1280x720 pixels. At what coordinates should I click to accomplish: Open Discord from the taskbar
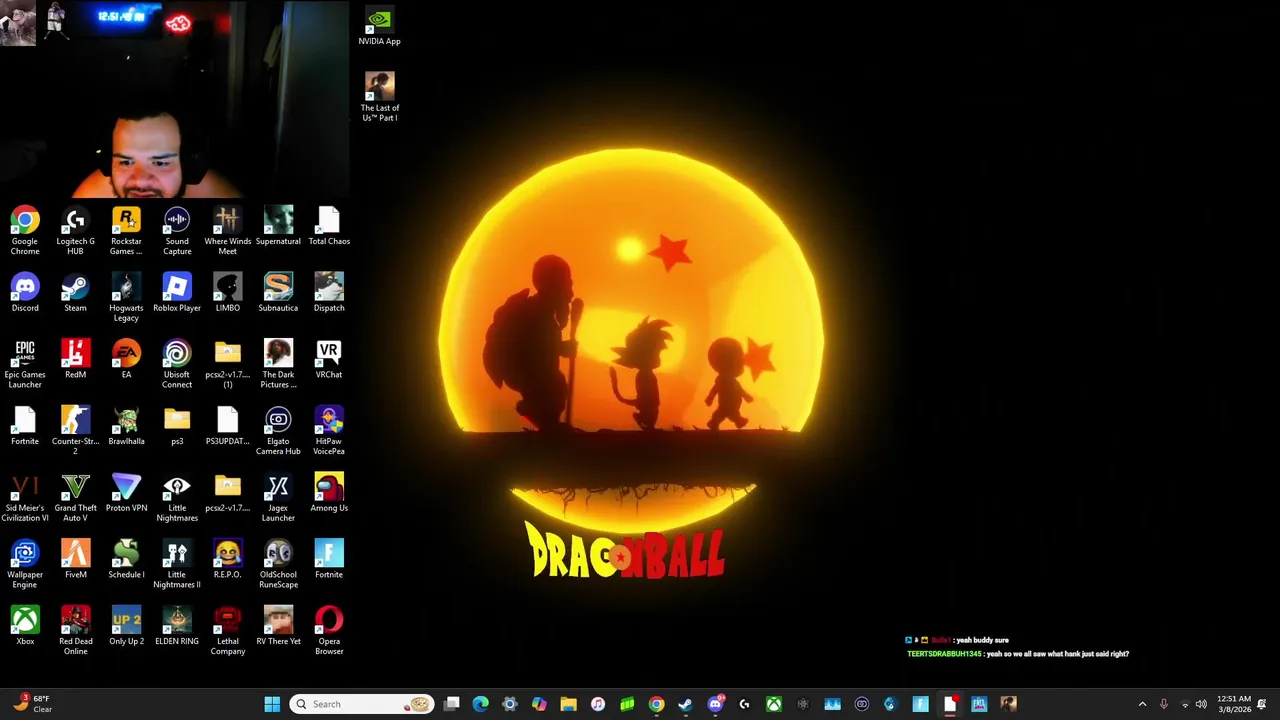[715, 704]
